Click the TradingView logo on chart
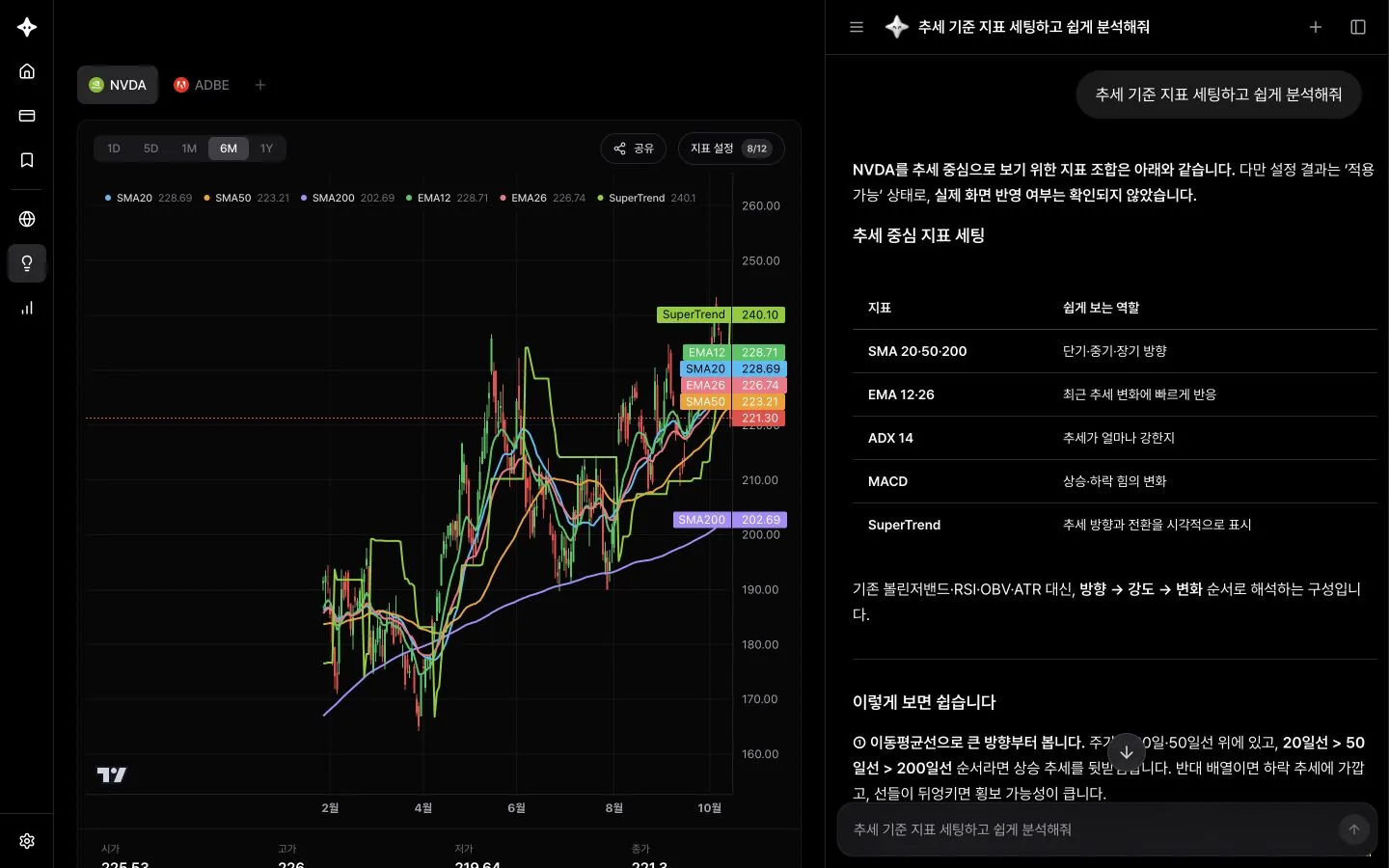Screen dimensions: 1389x868 (112, 774)
